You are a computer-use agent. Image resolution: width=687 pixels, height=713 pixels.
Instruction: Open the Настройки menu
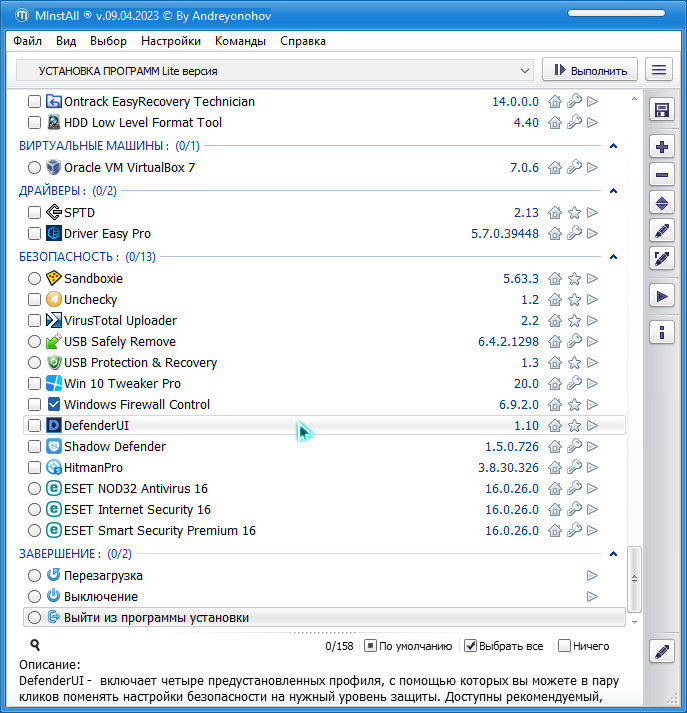[171, 41]
